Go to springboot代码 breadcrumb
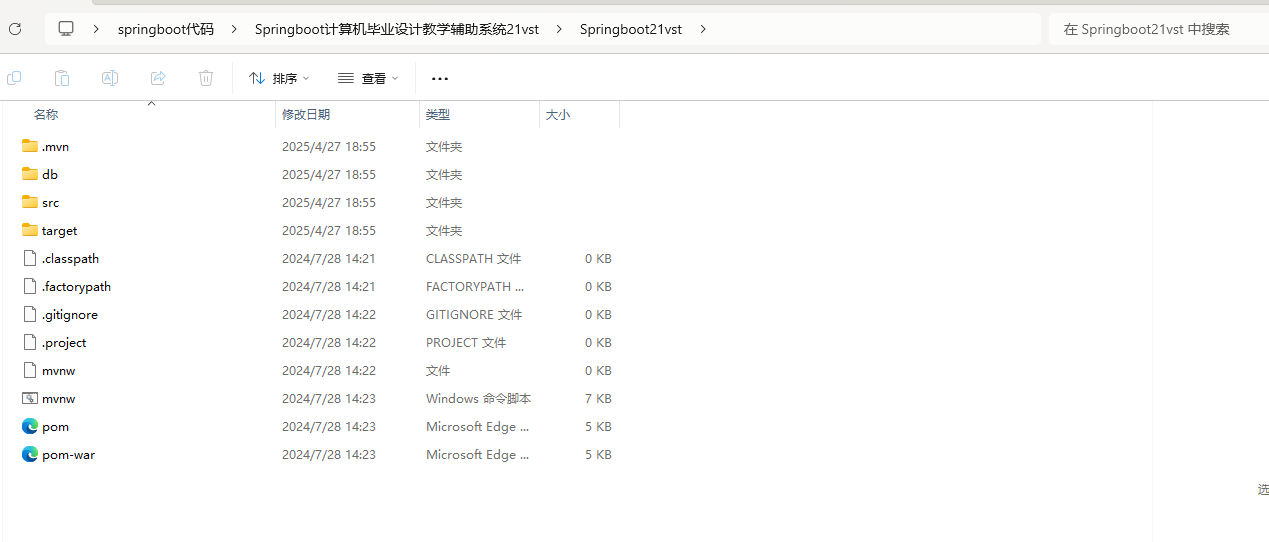 tap(166, 29)
